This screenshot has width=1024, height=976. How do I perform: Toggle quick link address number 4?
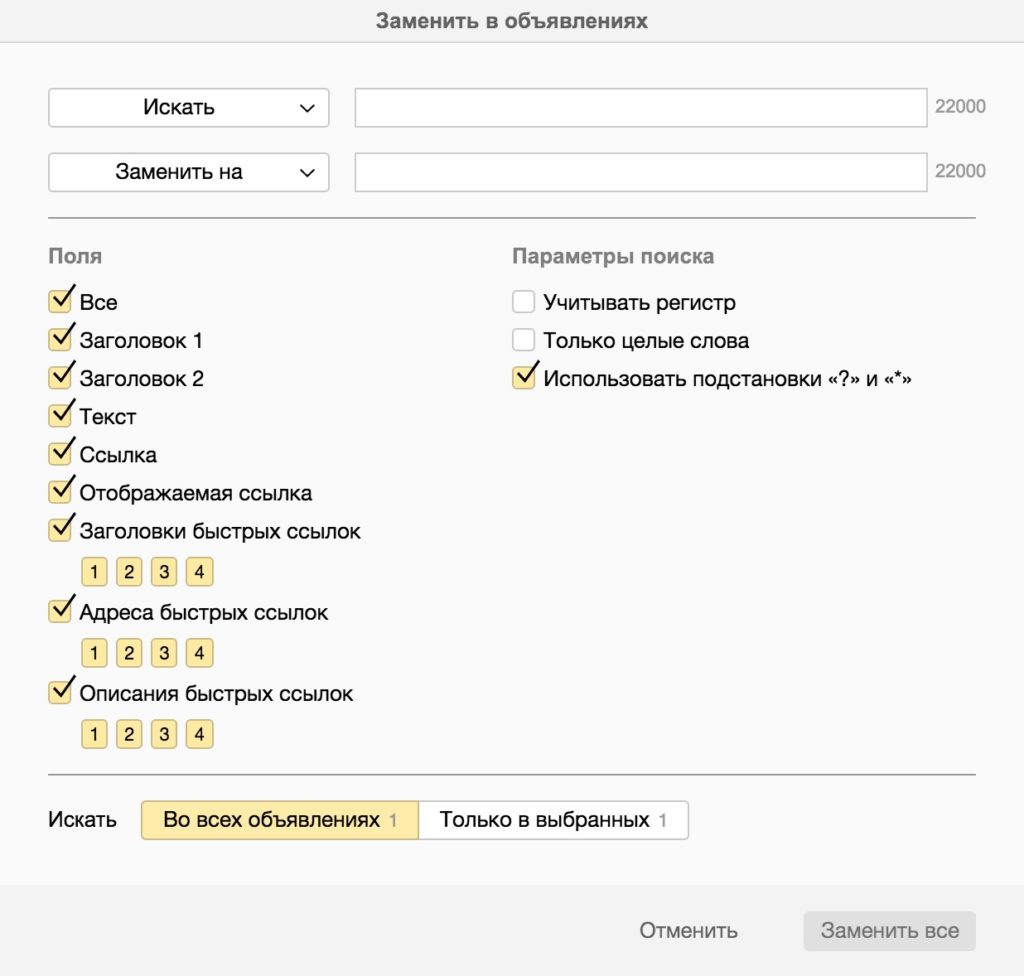(x=199, y=654)
